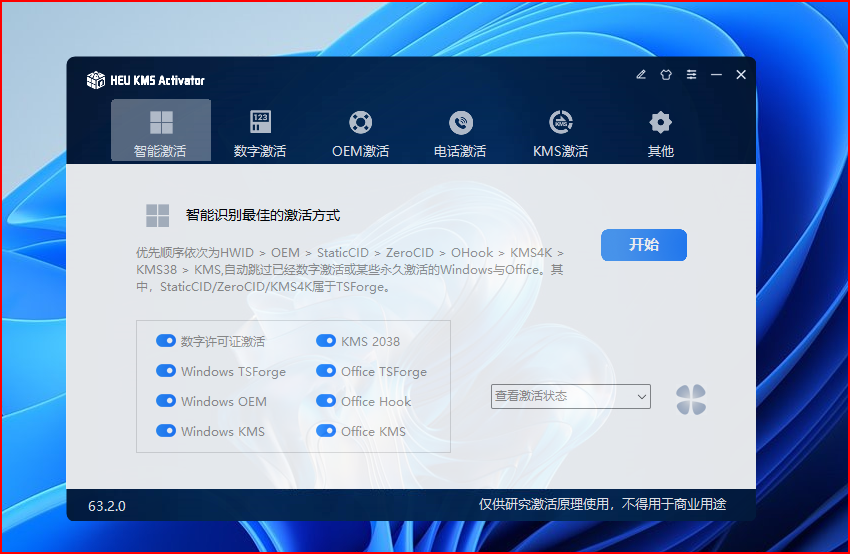
Task: Switch to the 数字激活 tab
Action: 260,133
